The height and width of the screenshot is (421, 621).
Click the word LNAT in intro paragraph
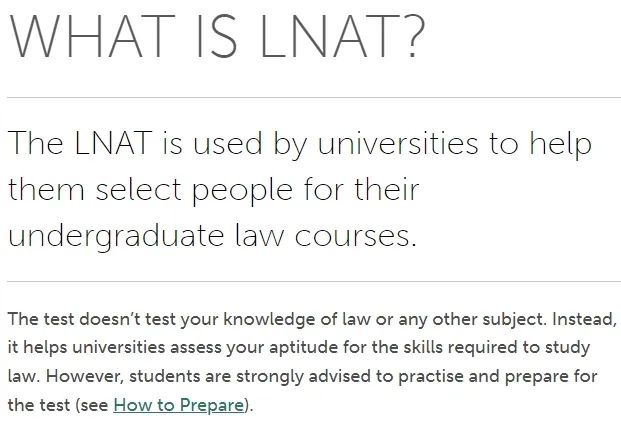(114, 143)
